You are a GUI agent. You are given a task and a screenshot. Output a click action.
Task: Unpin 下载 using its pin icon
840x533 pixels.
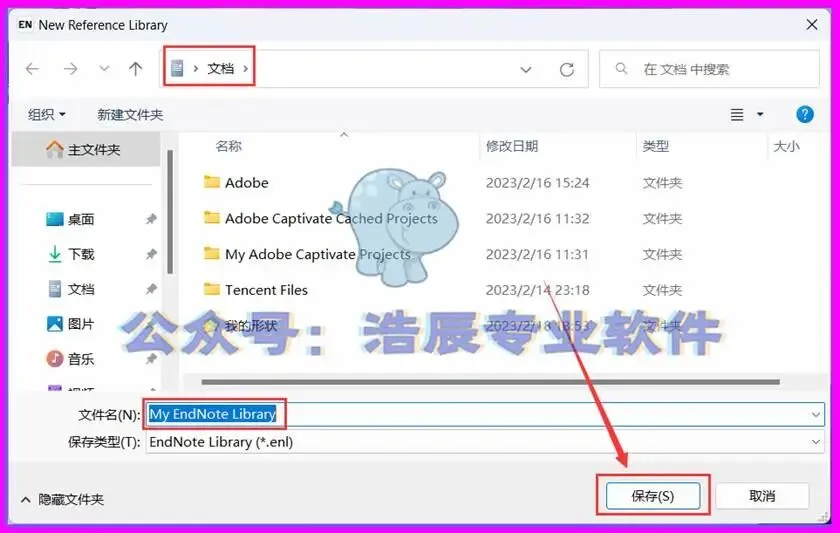[x=151, y=254]
